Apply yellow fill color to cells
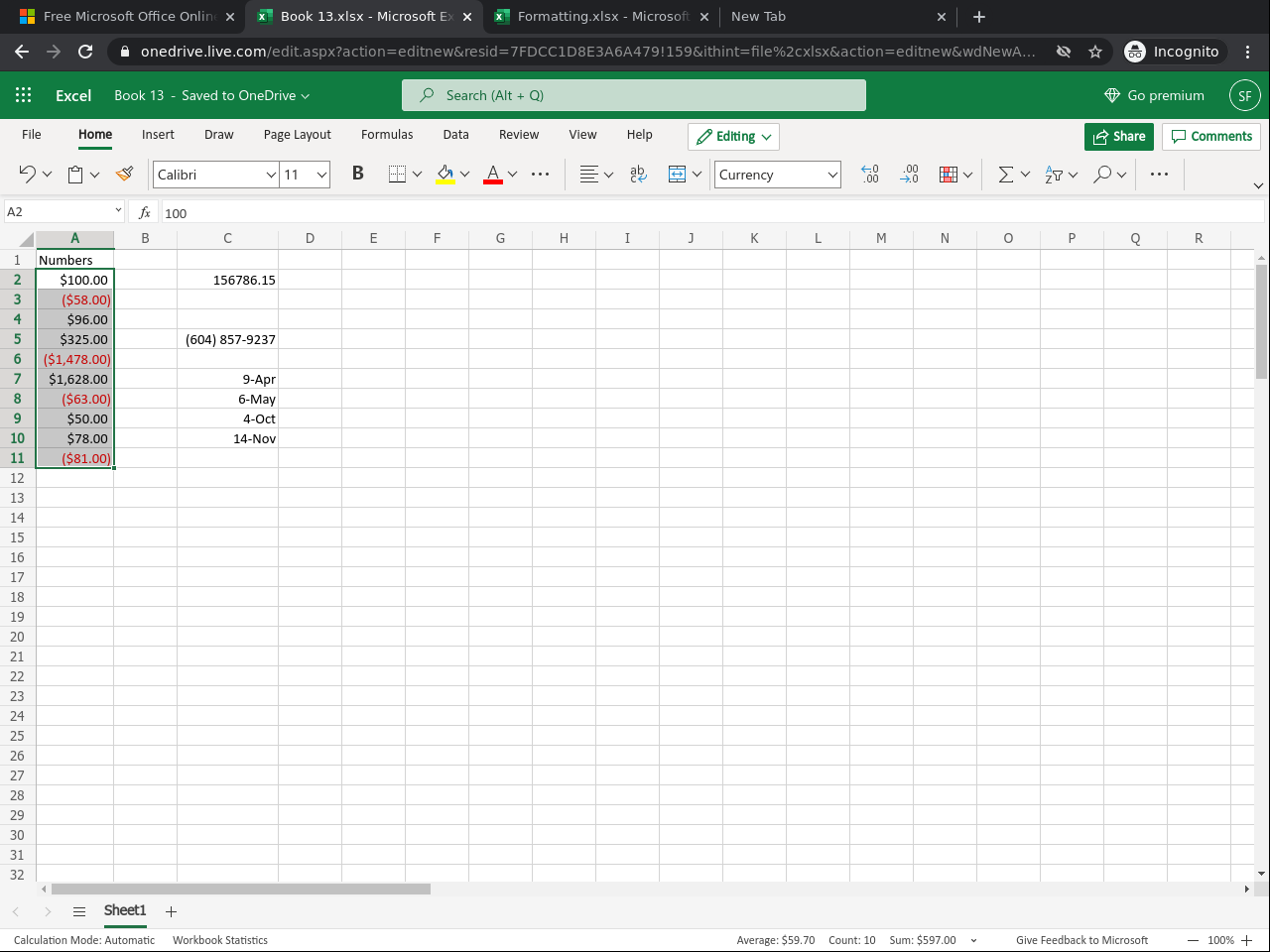Screen dimensions: 1270x952 445,175
